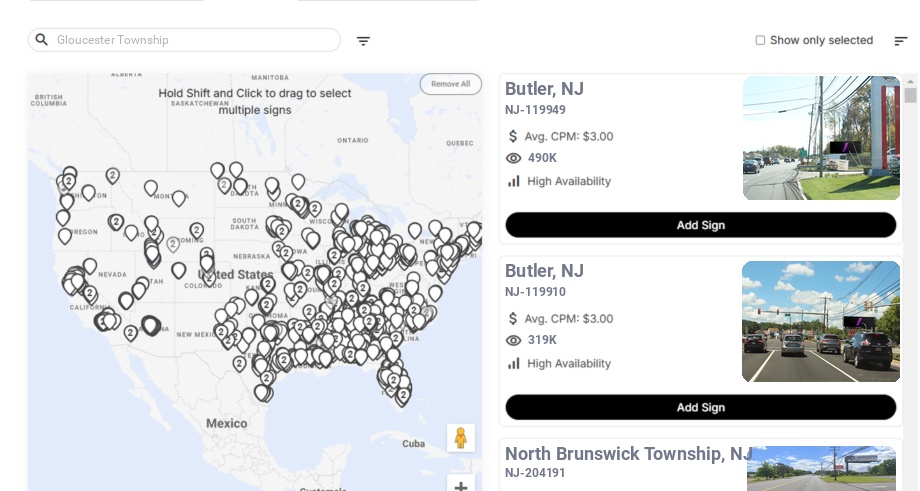Screen dimensions: 920x491
Task: Click the impressions eye icon showing 490K
Action: (x=514, y=158)
